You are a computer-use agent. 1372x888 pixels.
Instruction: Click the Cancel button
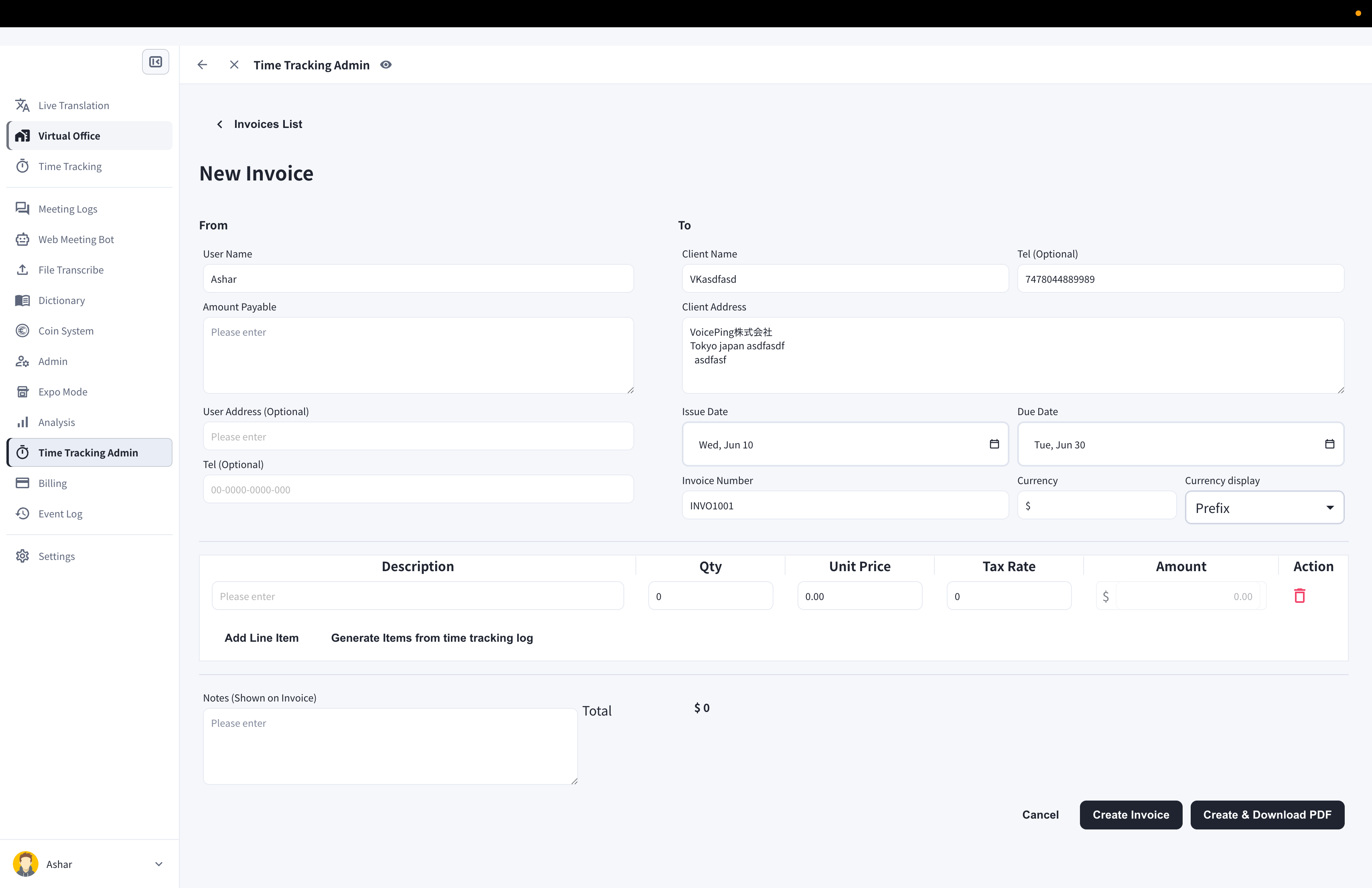point(1040,815)
